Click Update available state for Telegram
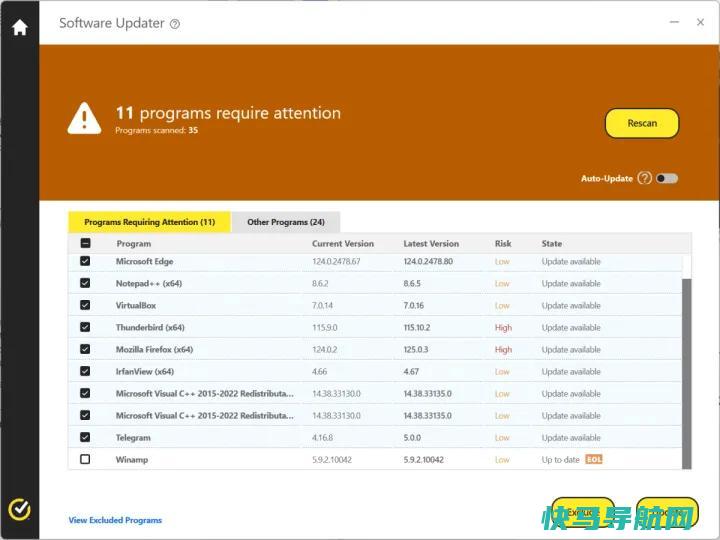 pos(571,438)
